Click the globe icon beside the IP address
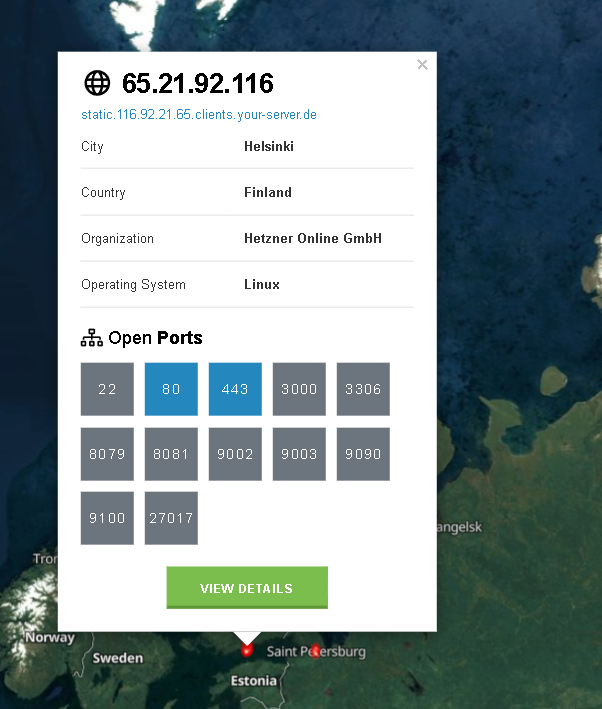 pyautogui.click(x=97, y=83)
